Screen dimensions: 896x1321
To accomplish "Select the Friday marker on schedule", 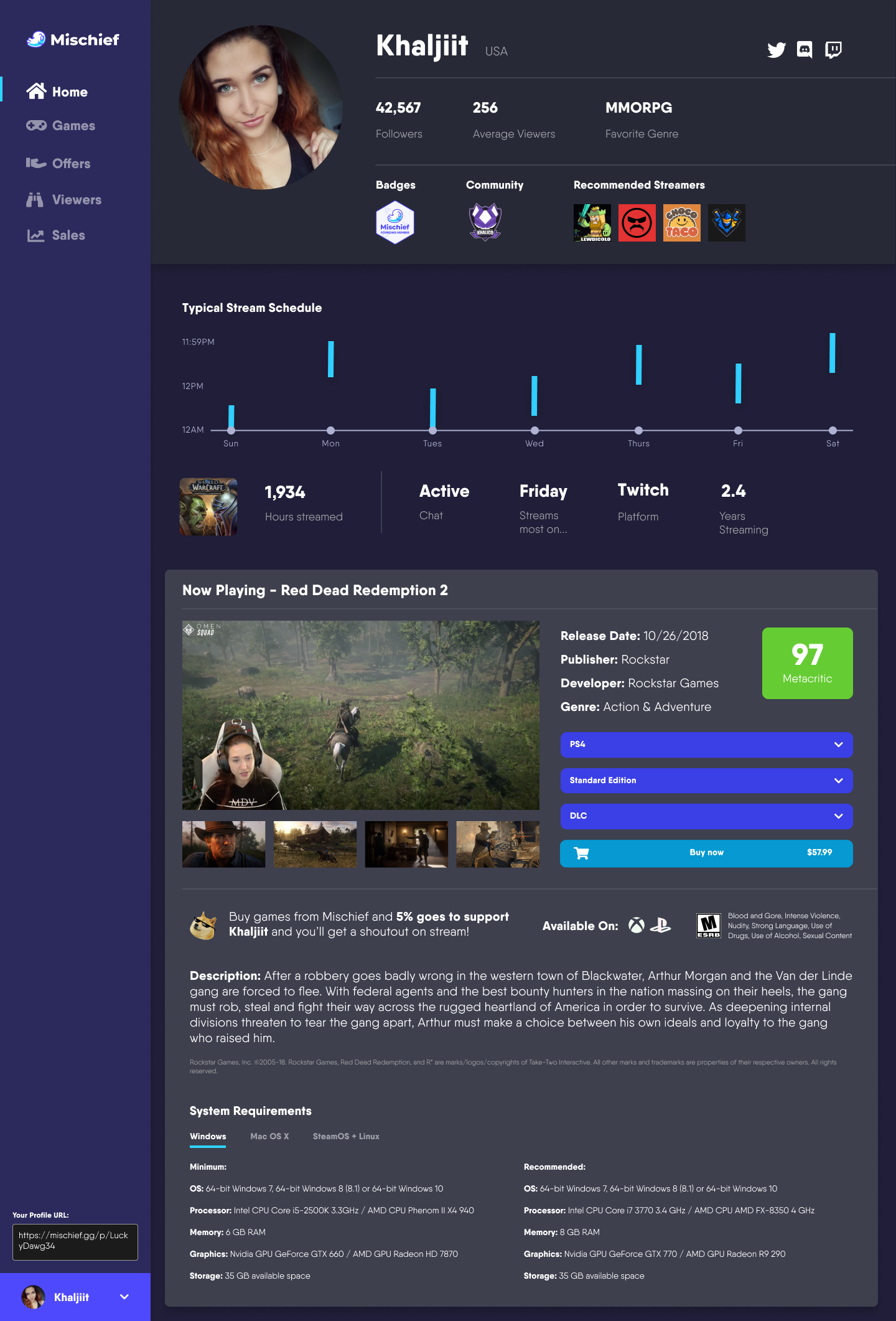I will [x=738, y=430].
